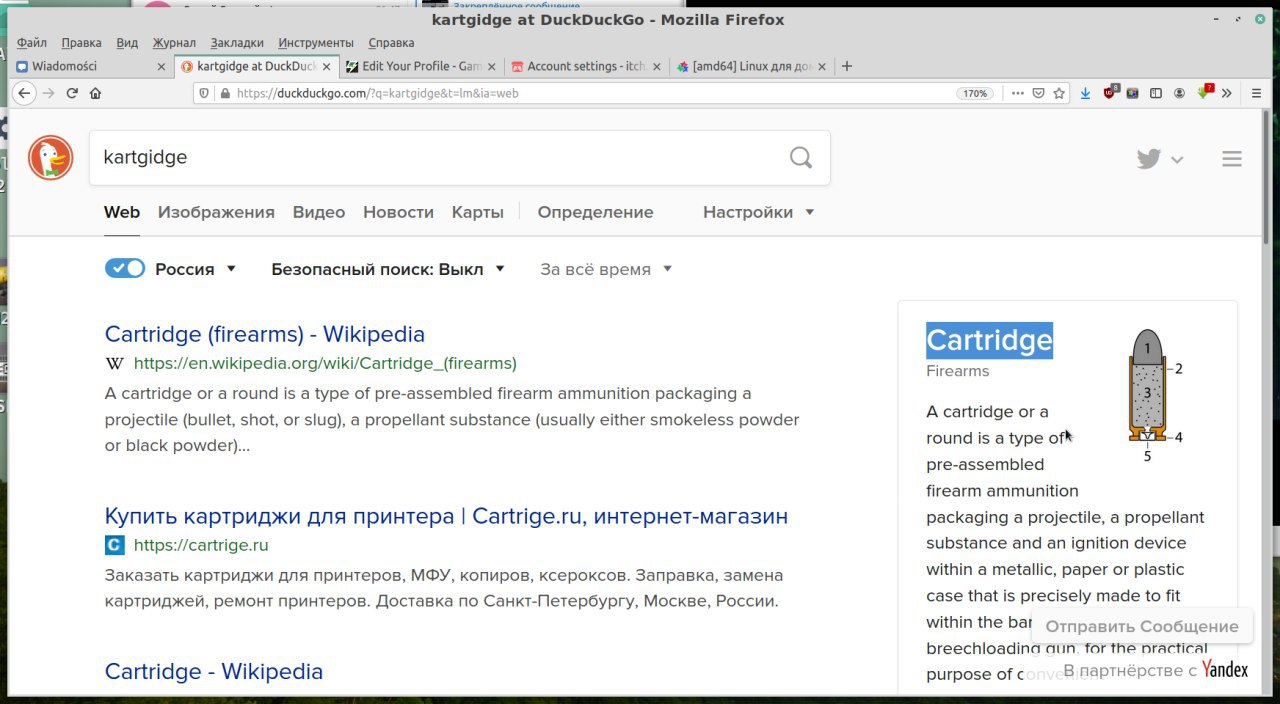The image size is (1280, 704).
Task: Select the Изображения search category
Action: click(x=216, y=212)
